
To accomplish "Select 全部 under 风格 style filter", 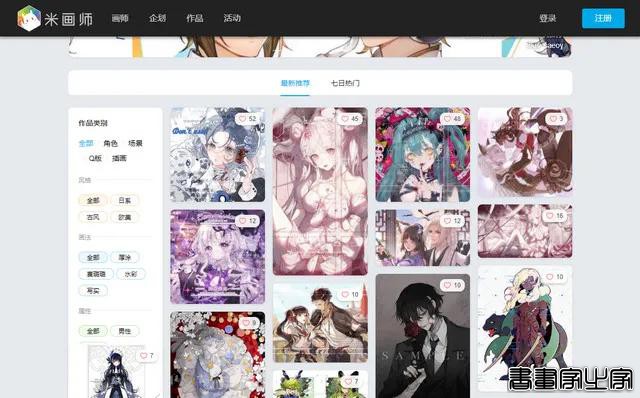I will pos(93,200).
